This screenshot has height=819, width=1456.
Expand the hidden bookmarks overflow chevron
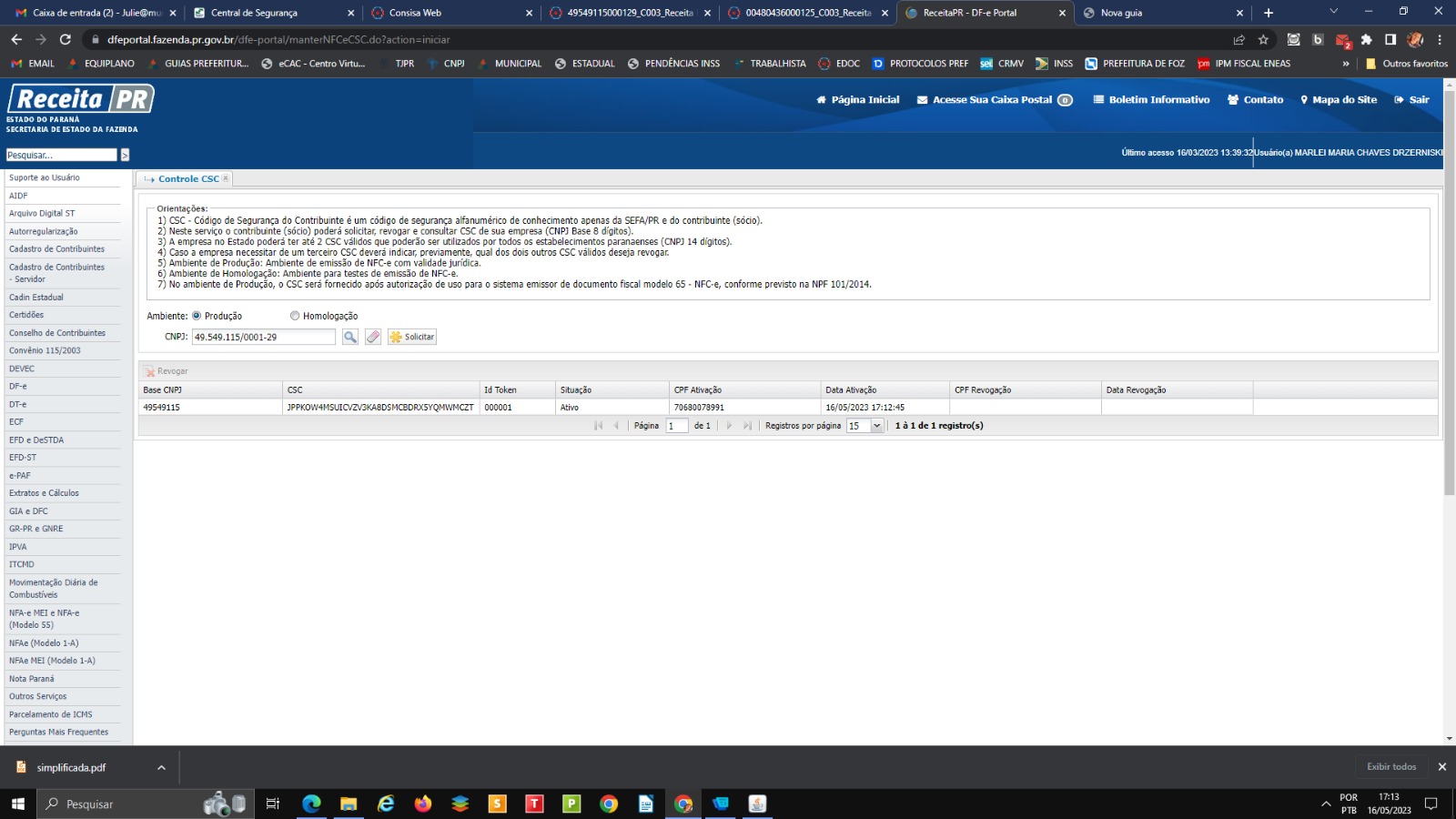pyautogui.click(x=1346, y=64)
